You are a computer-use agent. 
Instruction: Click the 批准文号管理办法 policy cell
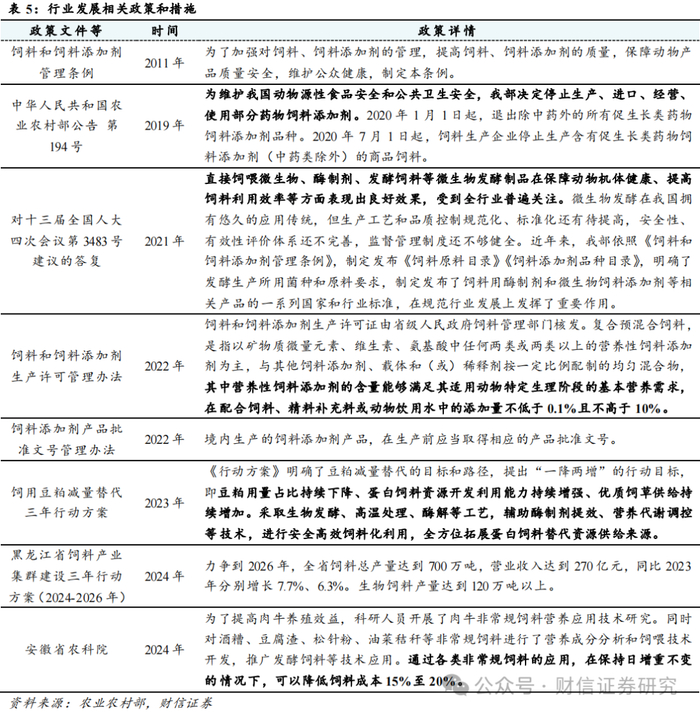(x=66, y=439)
